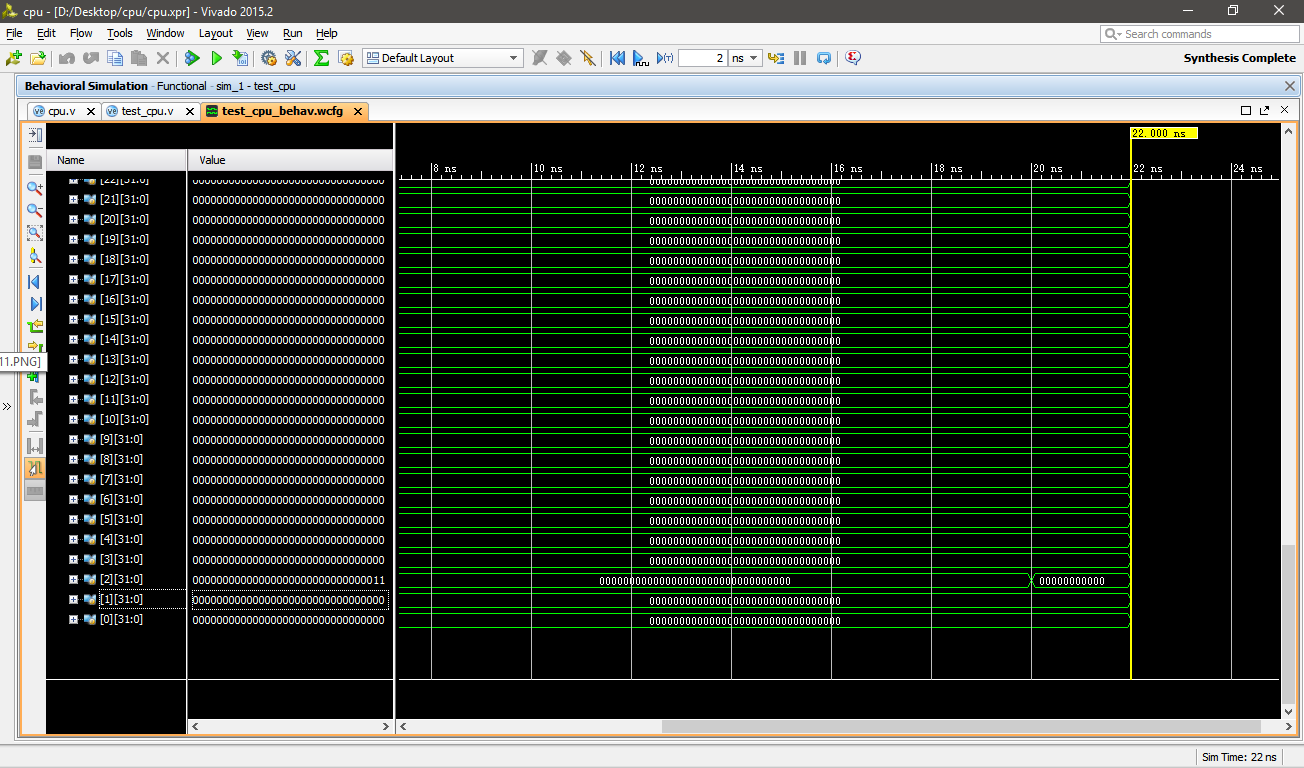The height and width of the screenshot is (768, 1304).
Task: Click the Run for specified time icon
Action: pos(665,58)
